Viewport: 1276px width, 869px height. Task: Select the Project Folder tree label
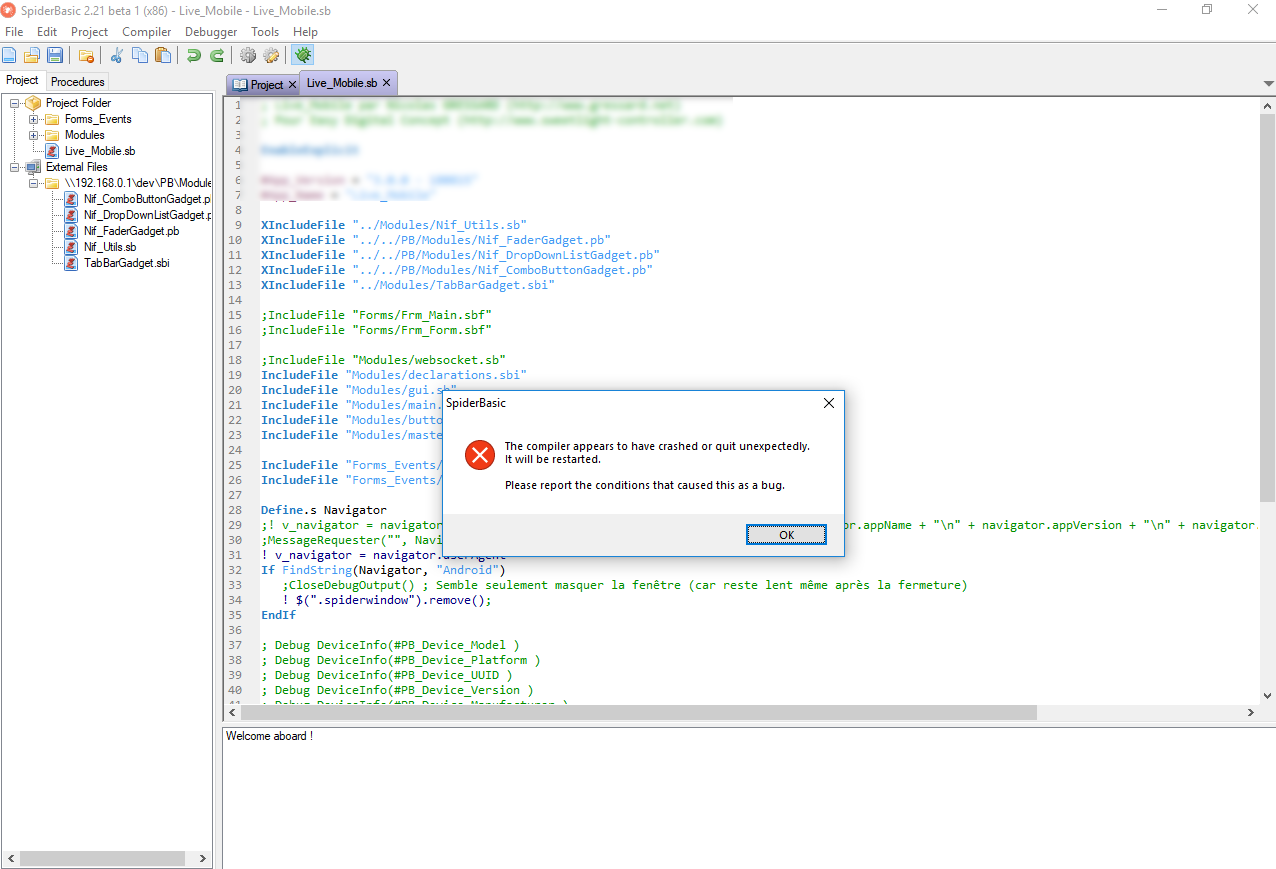click(x=78, y=103)
